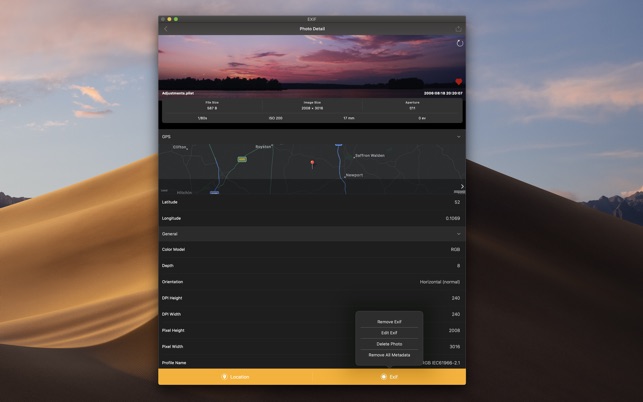
Task: Click the General section header label
Action: coord(169,234)
